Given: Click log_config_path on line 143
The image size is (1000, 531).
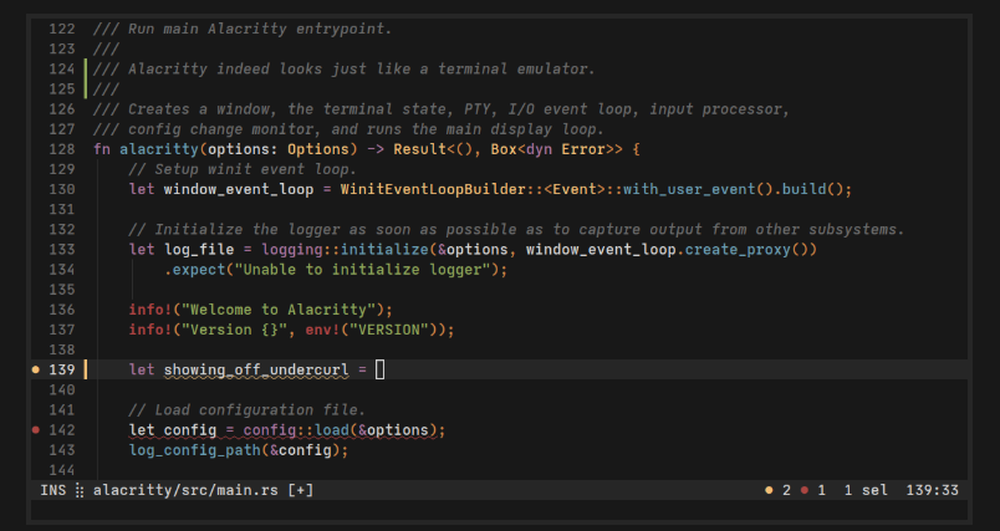Looking at the screenshot, I should pyautogui.click(x=195, y=450).
